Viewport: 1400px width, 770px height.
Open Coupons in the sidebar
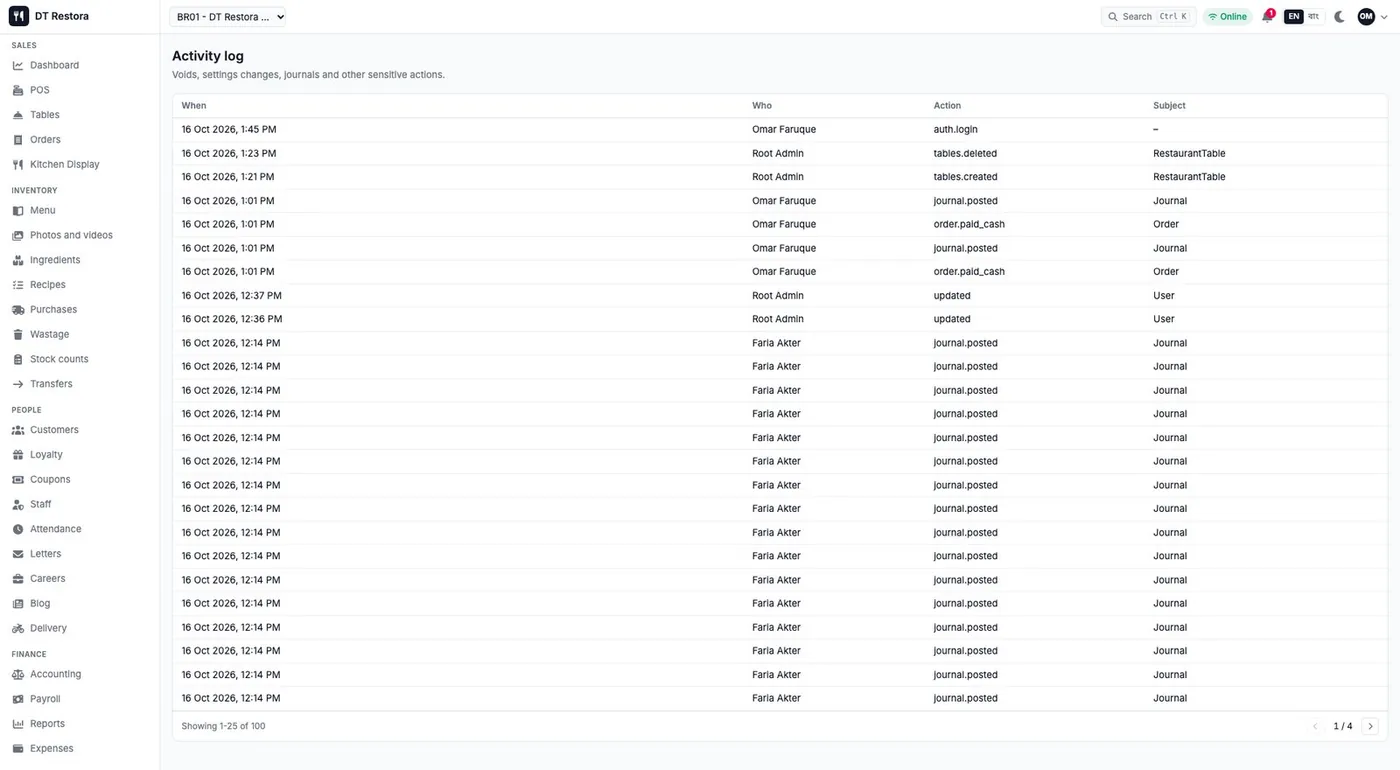pos(50,480)
